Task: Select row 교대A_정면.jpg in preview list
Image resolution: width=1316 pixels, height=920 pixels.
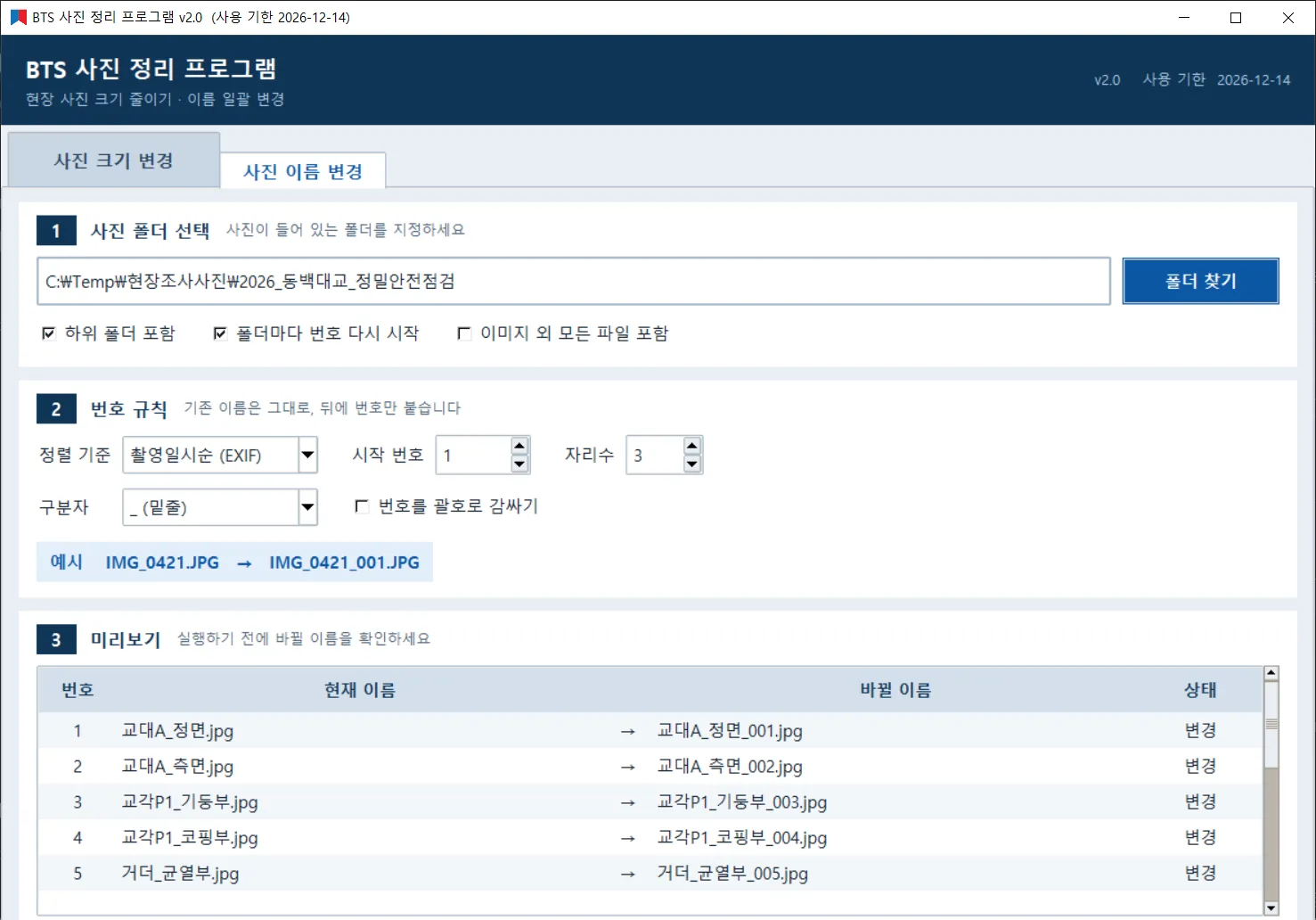Action: tap(650, 730)
